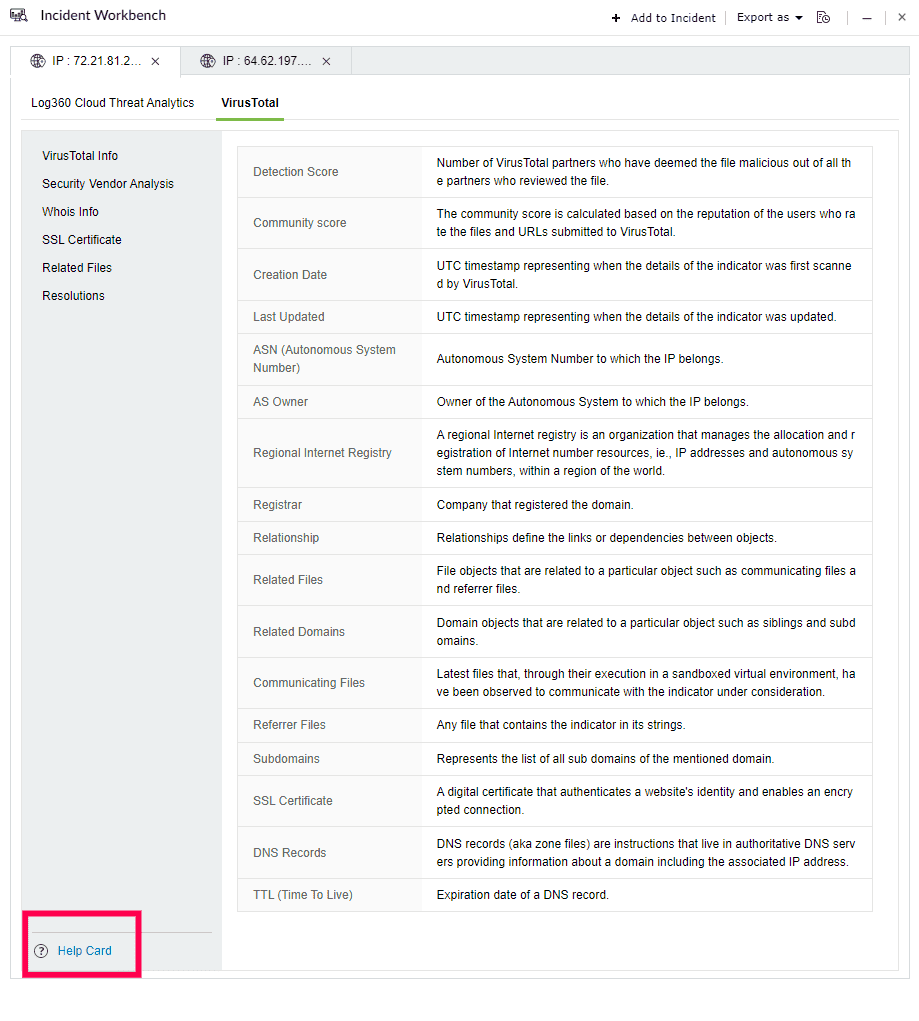Expand the Related Files section
The width and height of the screenshot is (919, 1021).
tap(77, 267)
